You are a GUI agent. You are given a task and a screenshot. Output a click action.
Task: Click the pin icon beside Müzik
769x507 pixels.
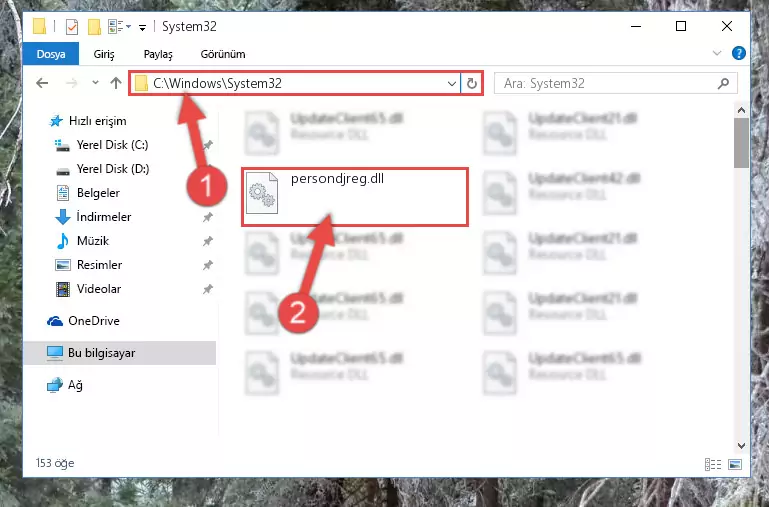[x=207, y=241]
